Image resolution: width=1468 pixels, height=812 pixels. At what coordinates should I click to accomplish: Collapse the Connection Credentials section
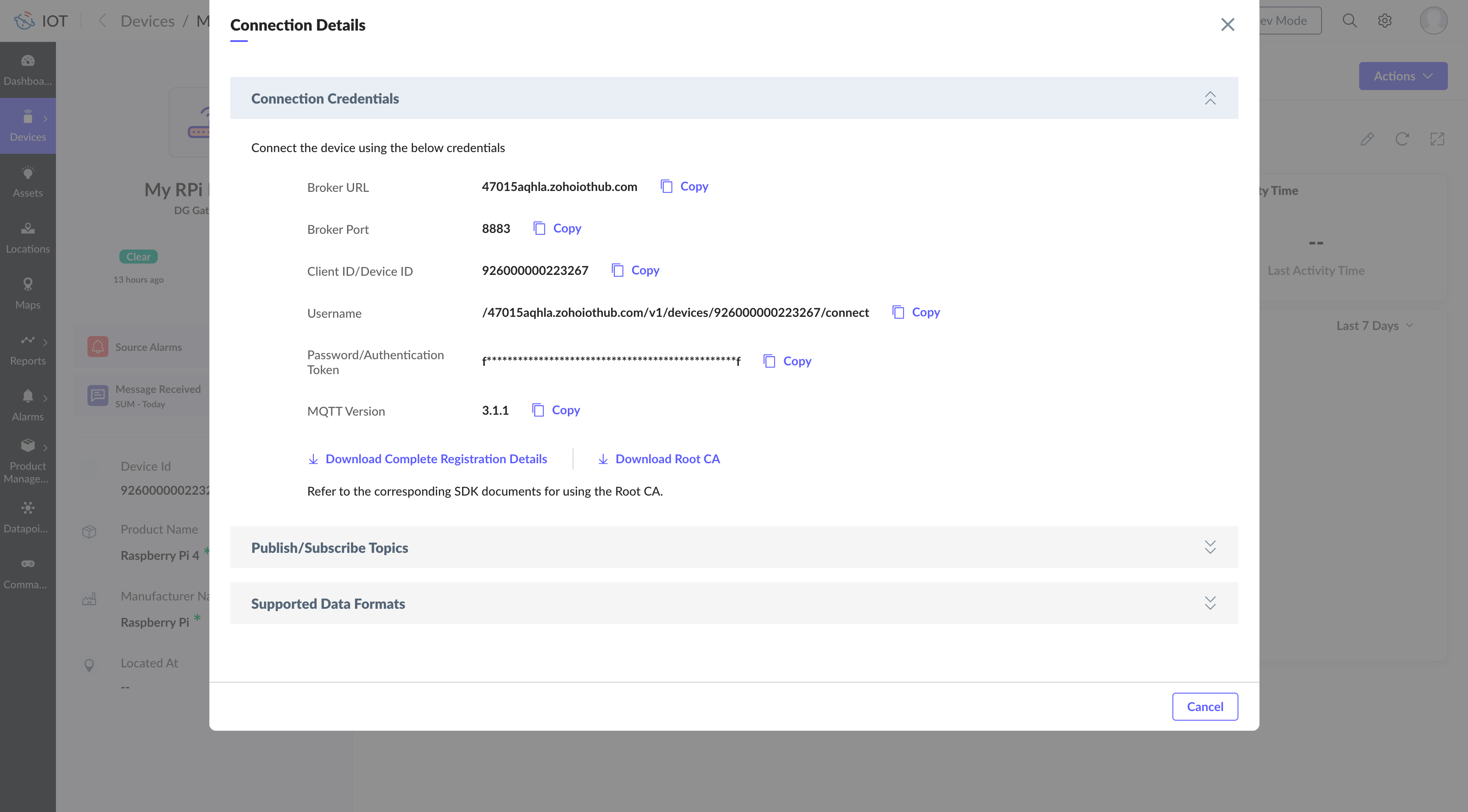tap(1210, 98)
